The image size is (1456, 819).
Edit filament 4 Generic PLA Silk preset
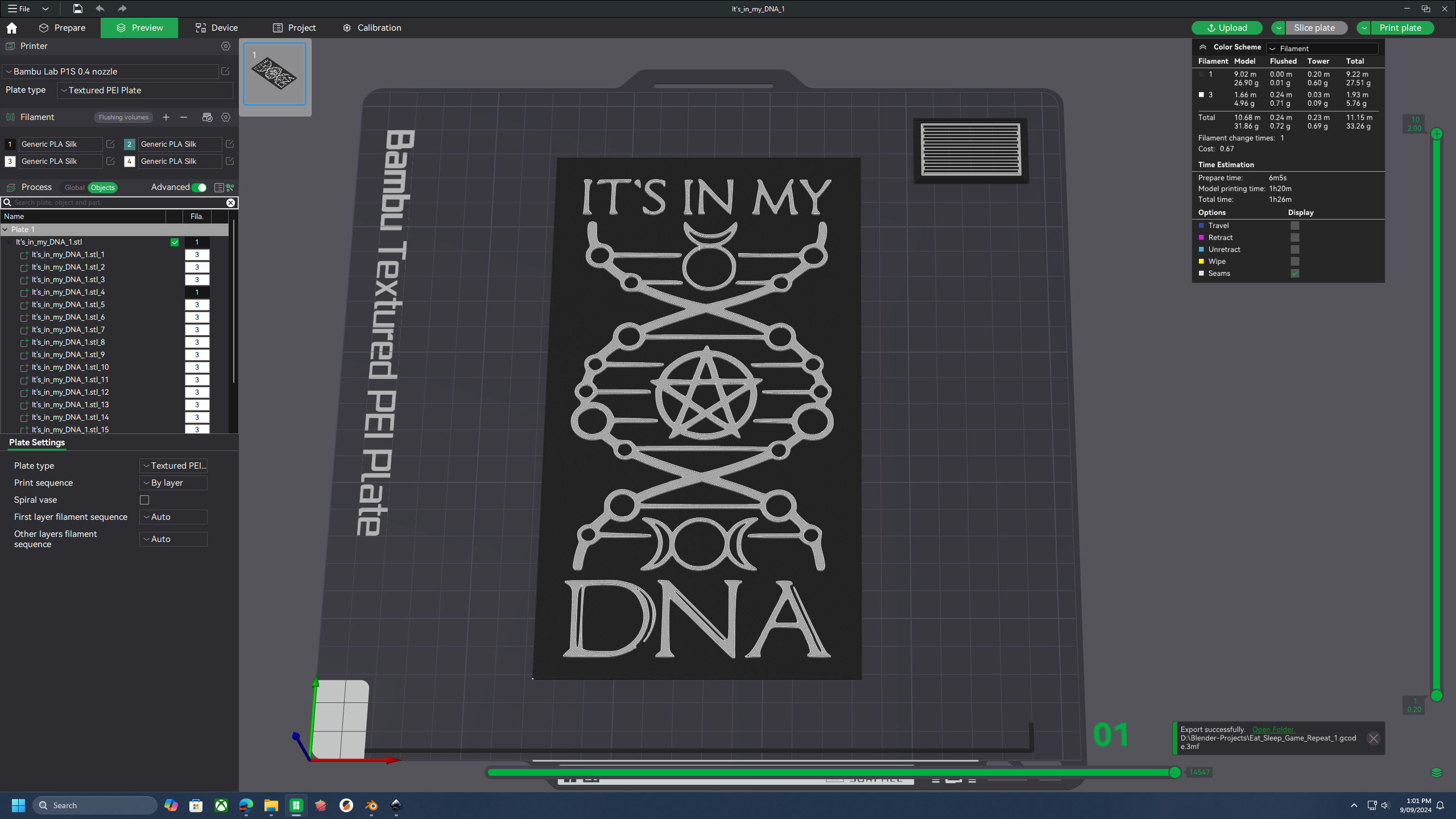click(230, 161)
